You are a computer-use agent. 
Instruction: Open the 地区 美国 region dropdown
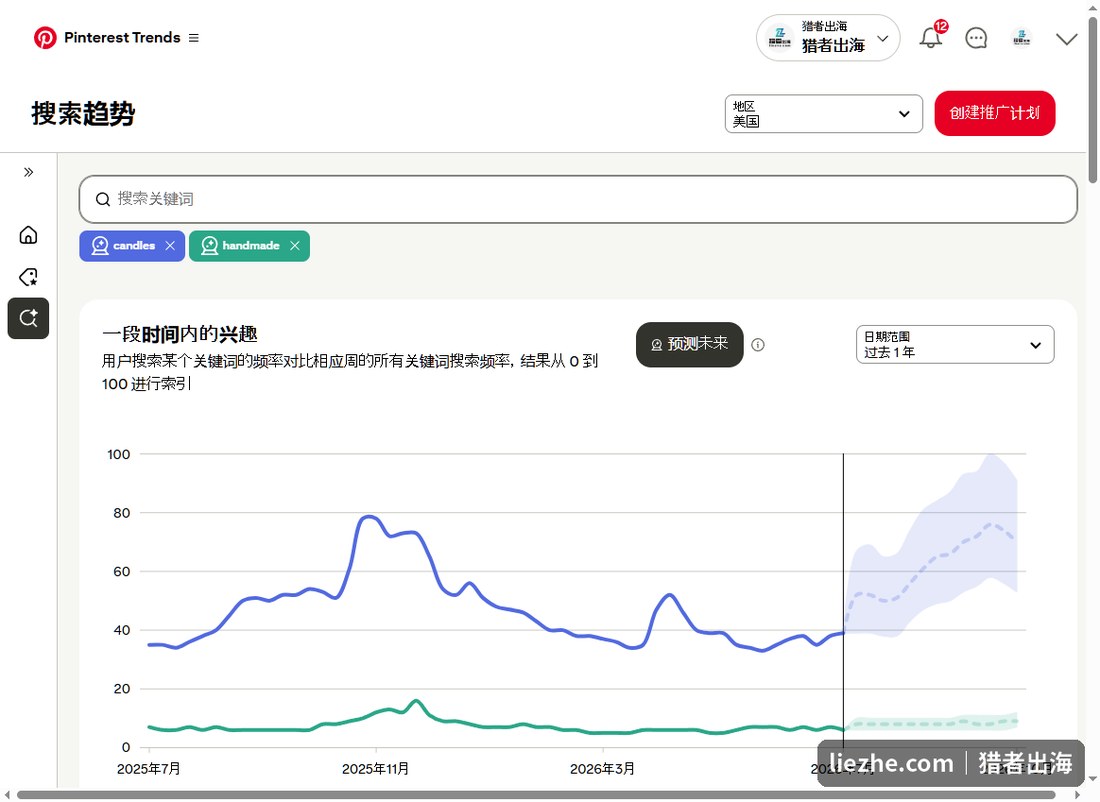coord(824,114)
